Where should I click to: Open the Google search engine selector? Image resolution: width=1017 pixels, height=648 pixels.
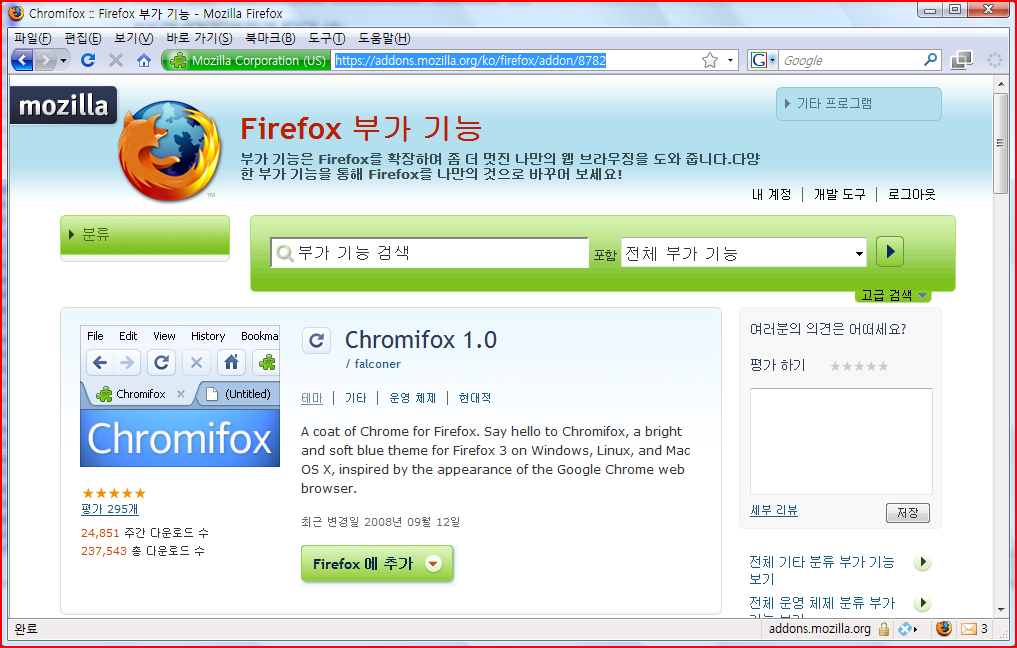pos(762,60)
